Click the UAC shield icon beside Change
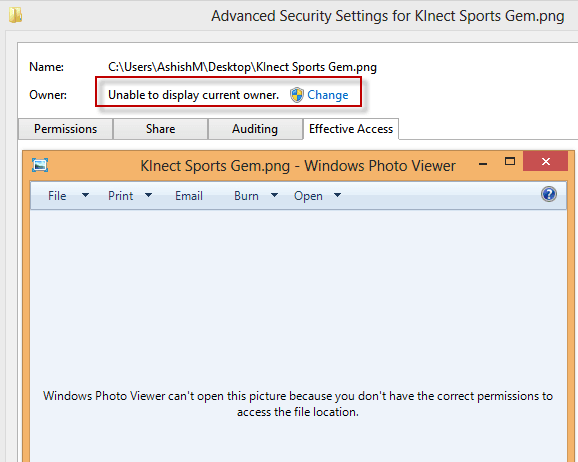 pos(296,95)
